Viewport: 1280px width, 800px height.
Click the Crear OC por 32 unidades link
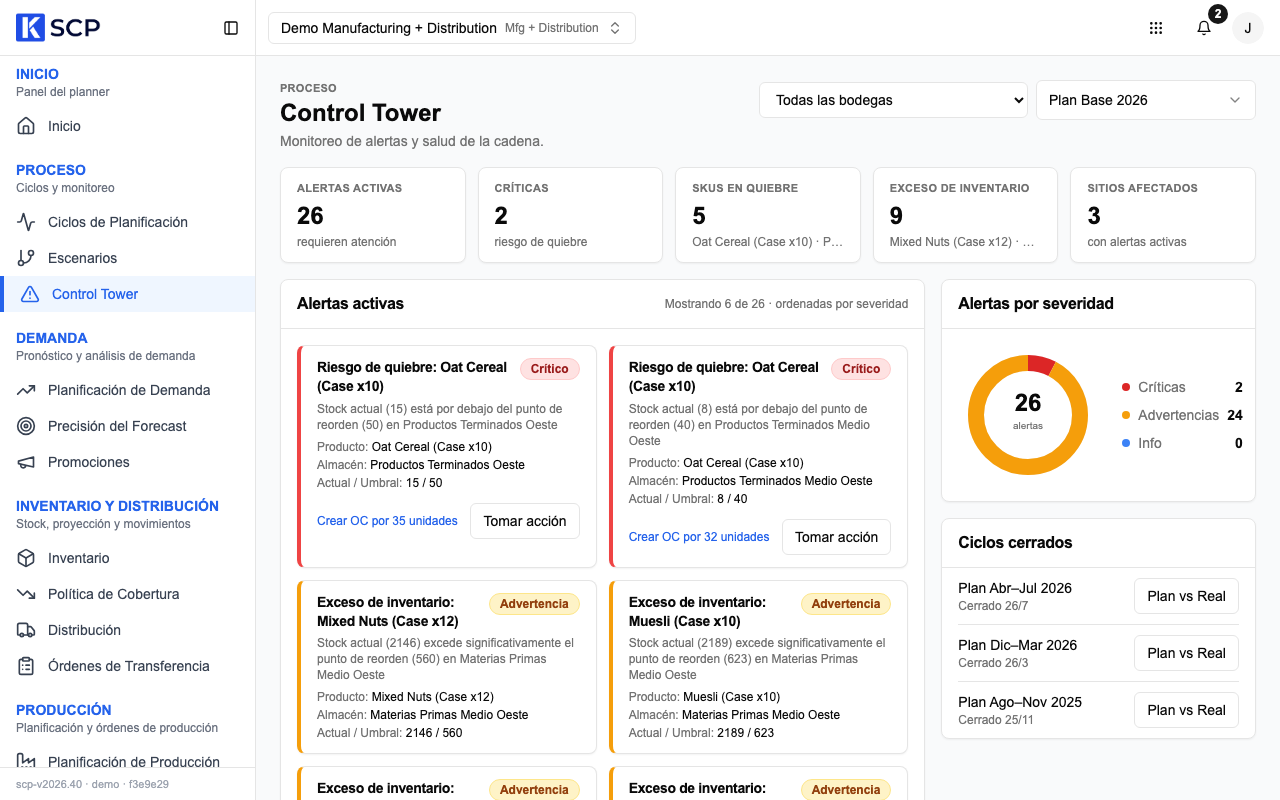click(699, 537)
